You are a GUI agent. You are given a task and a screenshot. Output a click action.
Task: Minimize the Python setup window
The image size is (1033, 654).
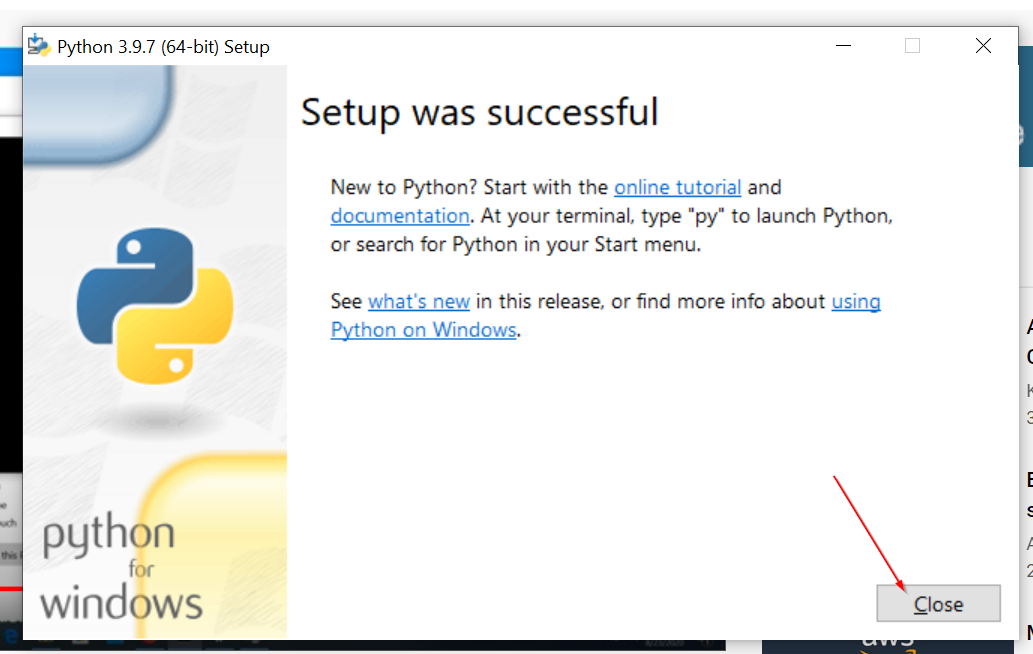(843, 45)
